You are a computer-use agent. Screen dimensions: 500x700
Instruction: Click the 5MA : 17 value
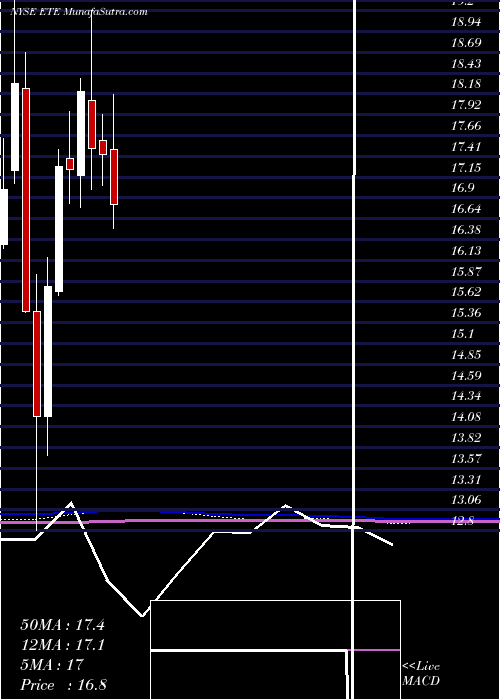click(x=52, y=665)
